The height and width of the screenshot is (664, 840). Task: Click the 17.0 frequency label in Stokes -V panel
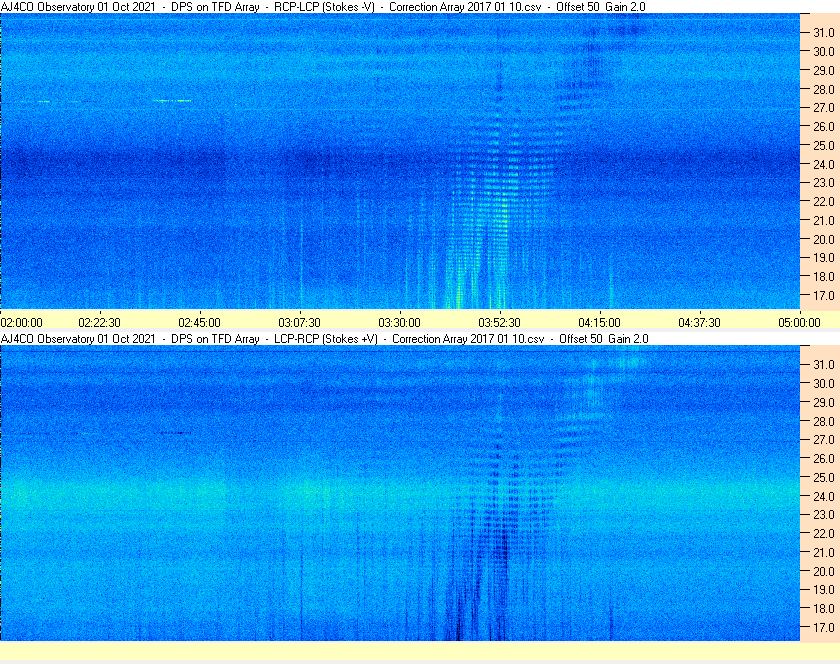point(824,295)
